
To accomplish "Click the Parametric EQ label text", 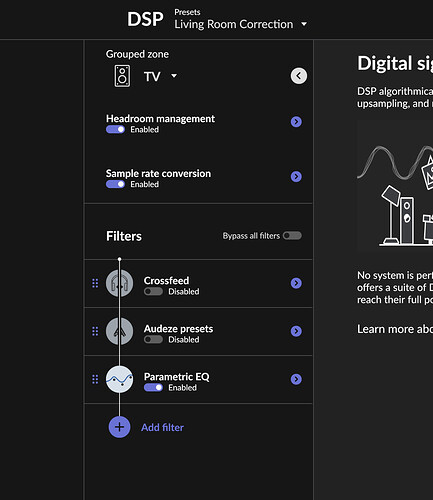I will point(177,377).
